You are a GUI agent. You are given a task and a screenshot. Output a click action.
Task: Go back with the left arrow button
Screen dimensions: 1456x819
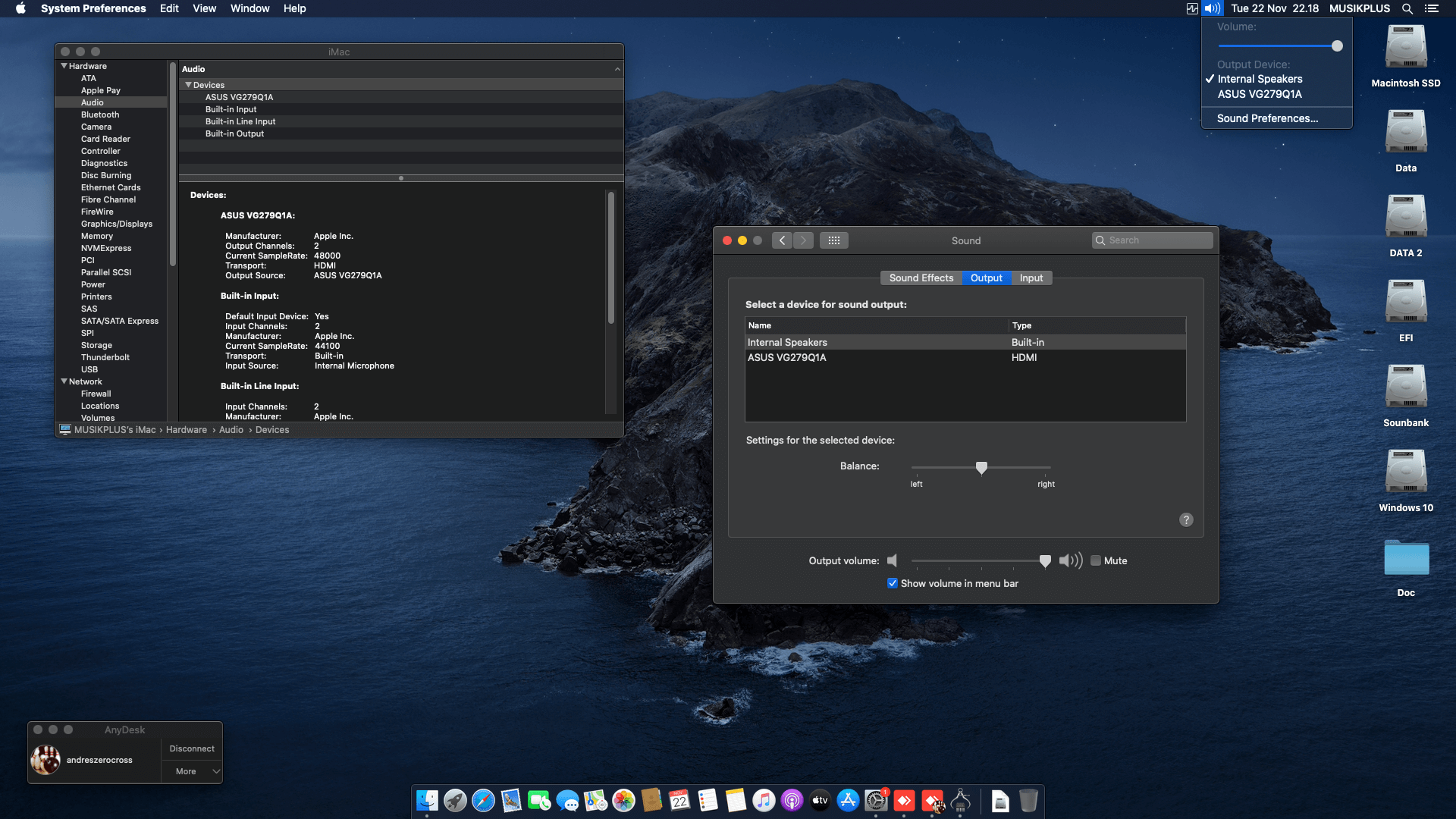tap(782, 240)
